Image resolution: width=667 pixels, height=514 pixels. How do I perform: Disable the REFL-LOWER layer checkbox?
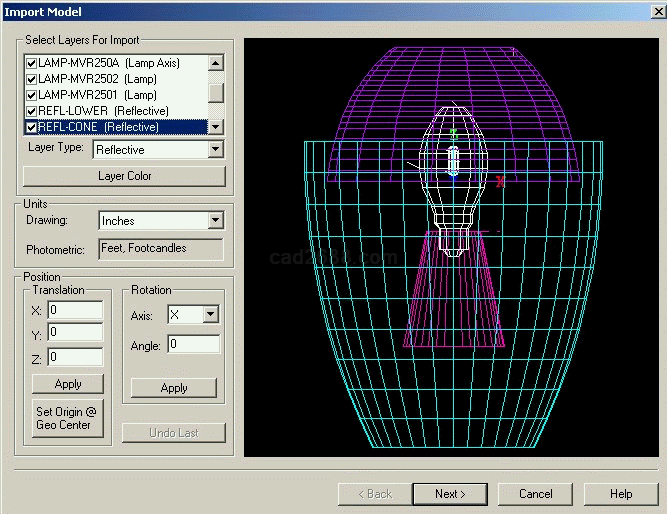click(31, 111)
